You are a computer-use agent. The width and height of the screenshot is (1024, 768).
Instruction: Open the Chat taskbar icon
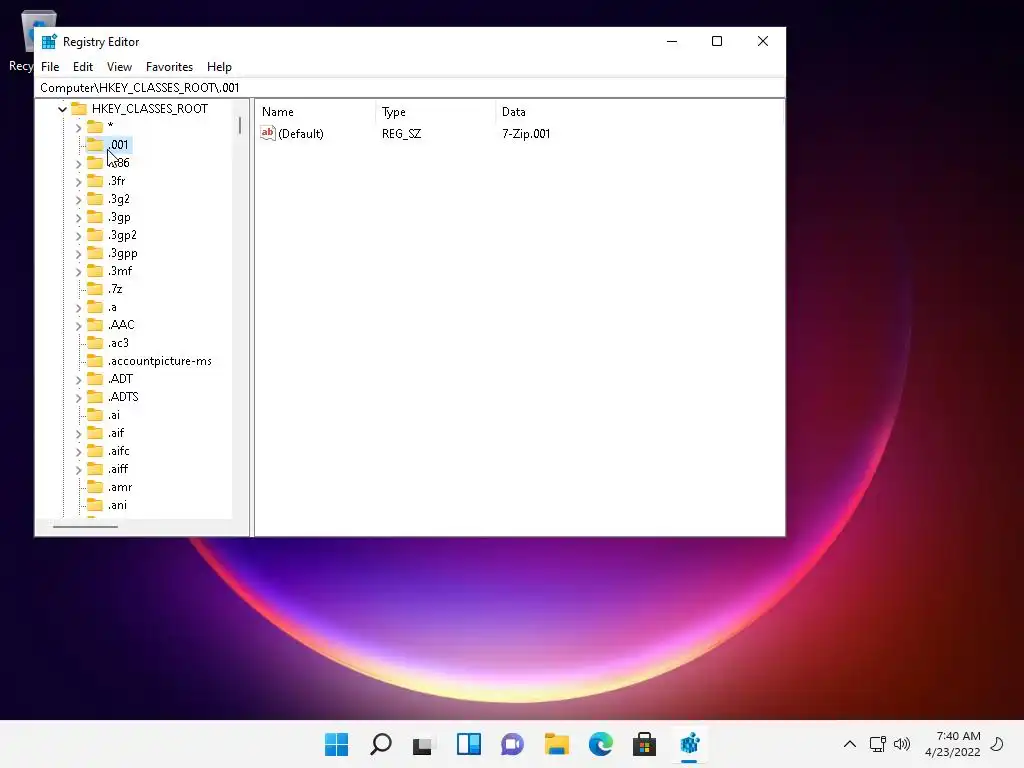pos(512,744)
